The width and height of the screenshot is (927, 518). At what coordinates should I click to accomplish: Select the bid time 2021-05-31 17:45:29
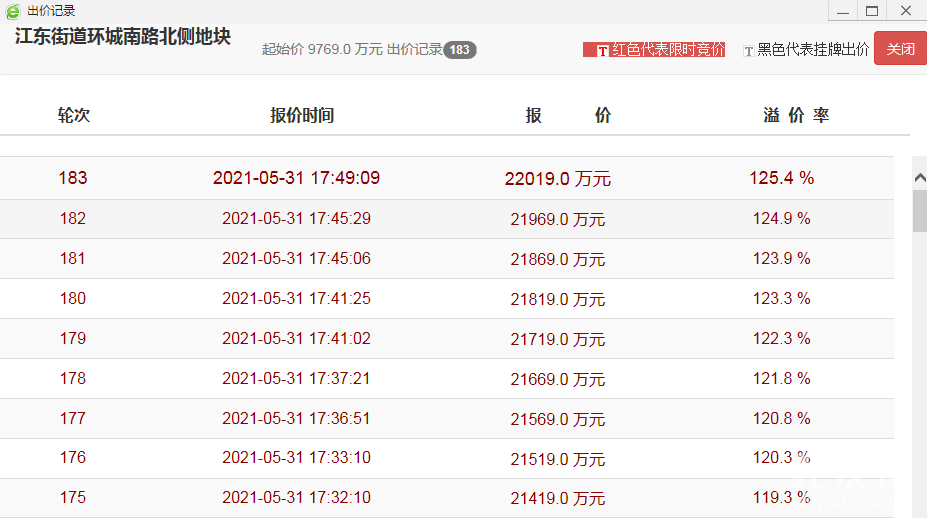[x=296, y=218]
